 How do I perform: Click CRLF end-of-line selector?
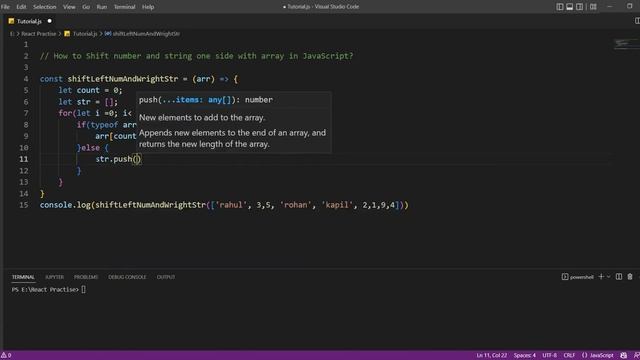click(569, 355)
